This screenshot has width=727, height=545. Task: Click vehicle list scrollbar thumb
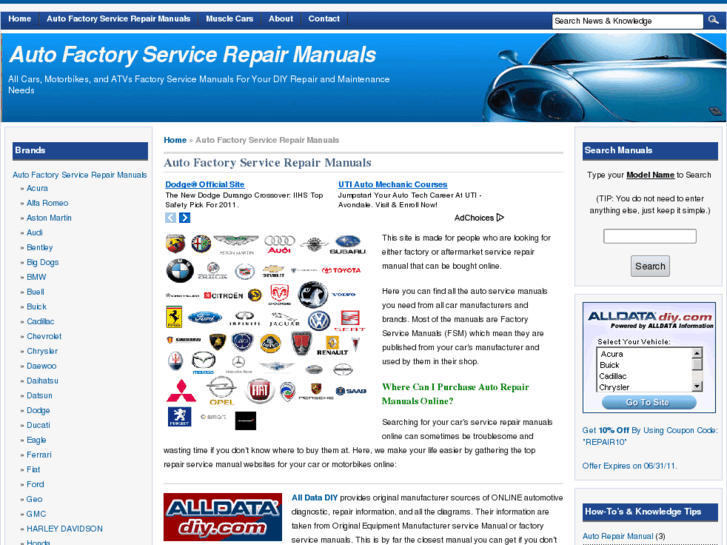click(x=696, y=364)
